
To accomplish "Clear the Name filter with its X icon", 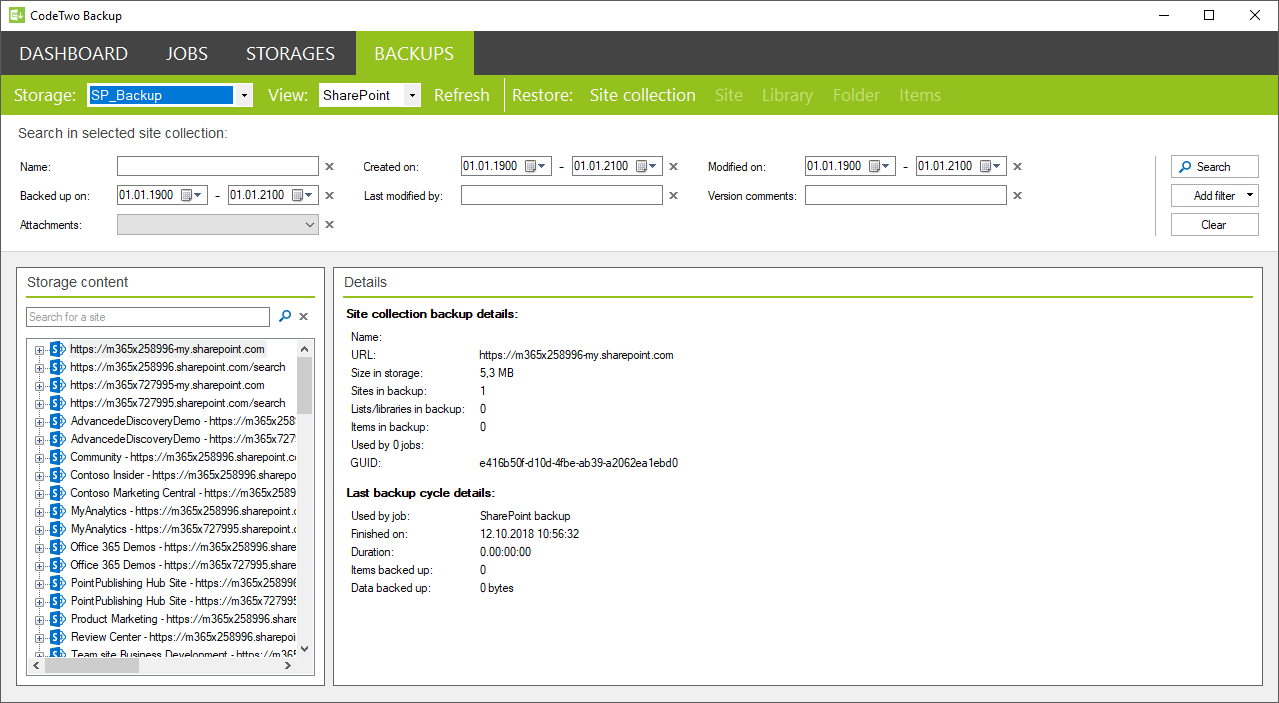I will 329,167.
